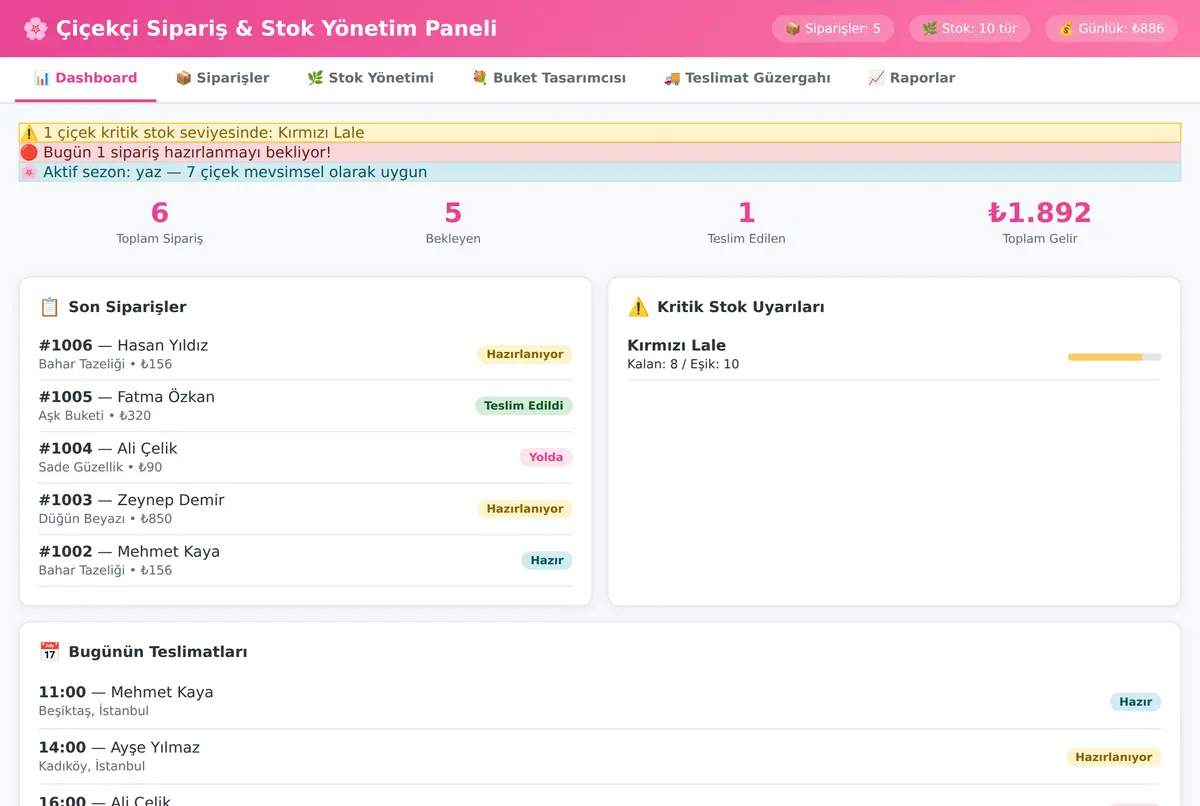Screen dimensions: 1200x806
Task: Click the Beşiktaş, İstanbul delivery address
Action: (94, 711)
